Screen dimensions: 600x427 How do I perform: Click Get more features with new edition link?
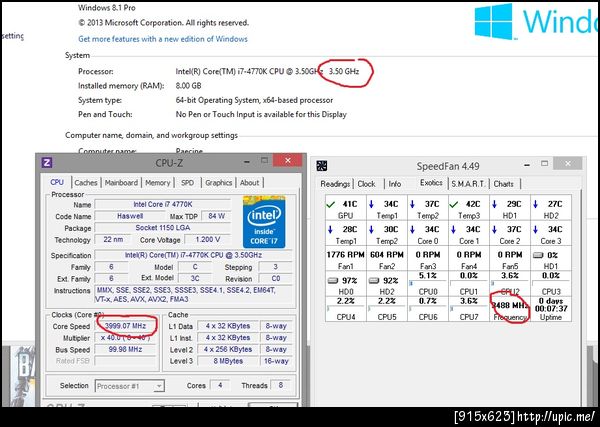pos(163,39)
